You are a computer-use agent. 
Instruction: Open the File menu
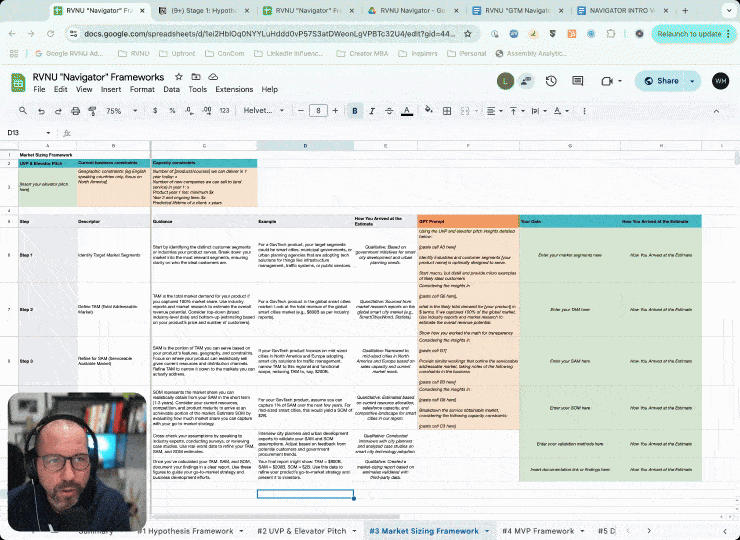click(x=39, y=89)
